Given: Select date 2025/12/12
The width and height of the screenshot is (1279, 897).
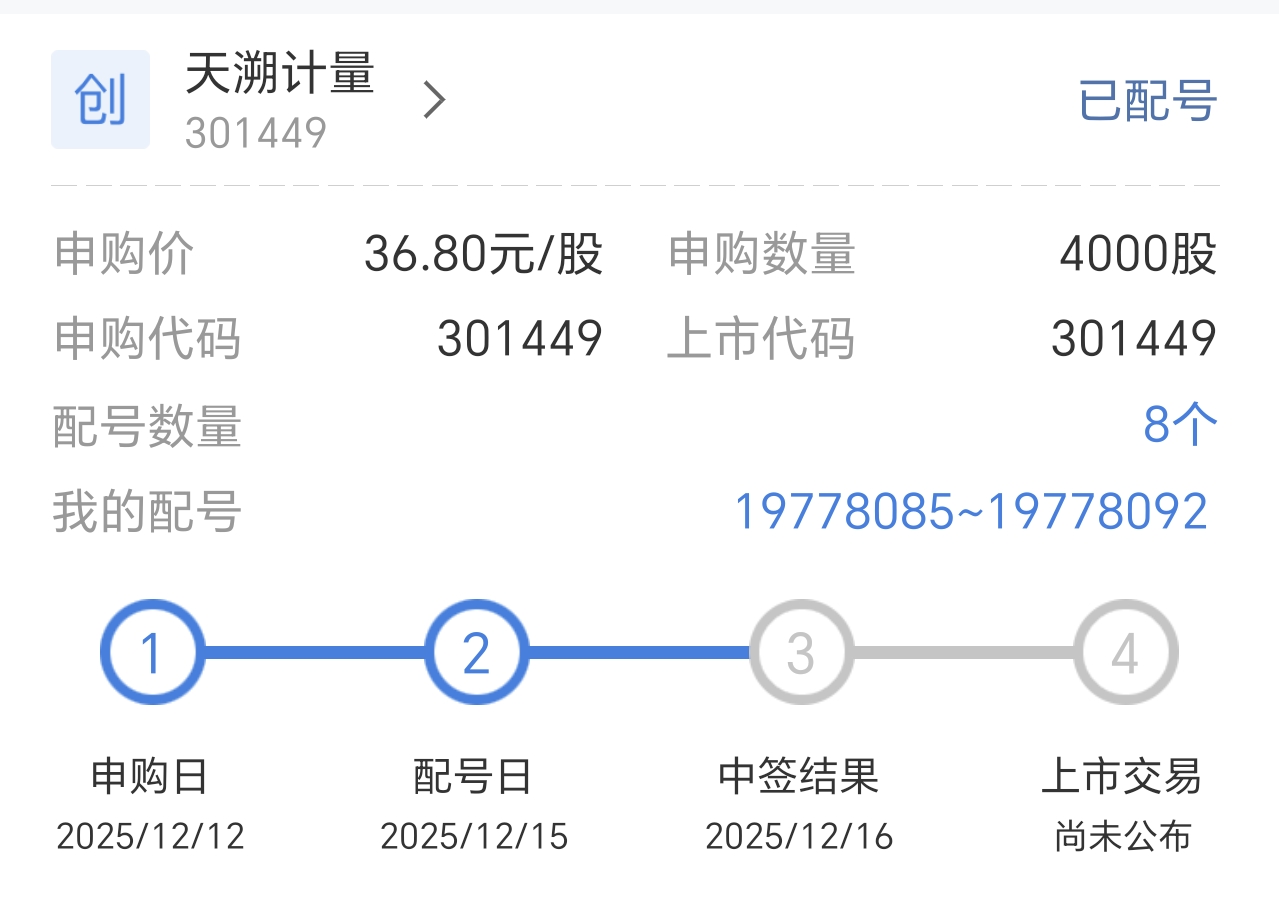Looking at the screenshot, I should tap(150, 836).
